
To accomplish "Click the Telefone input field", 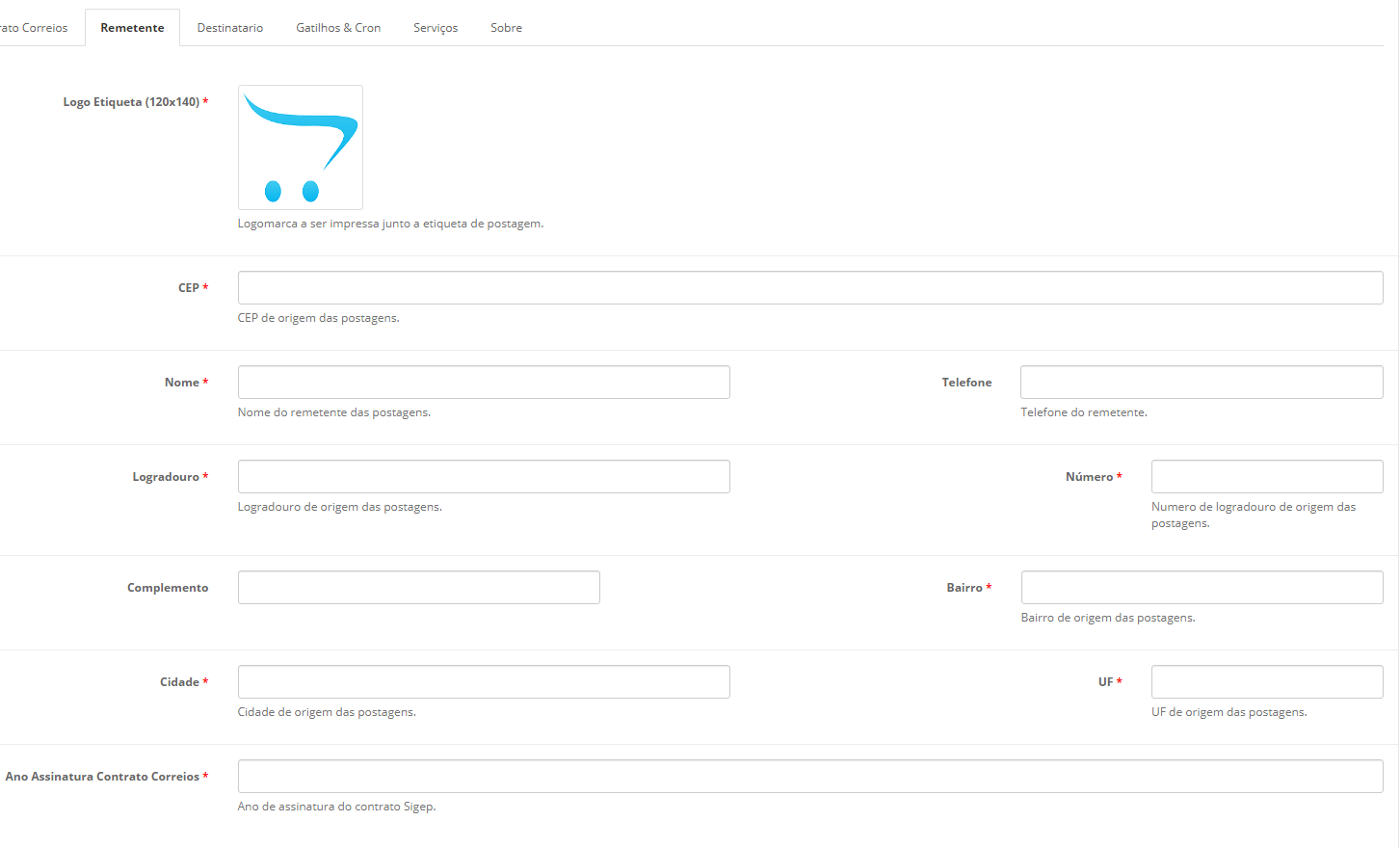I will tap(1202, 383).
